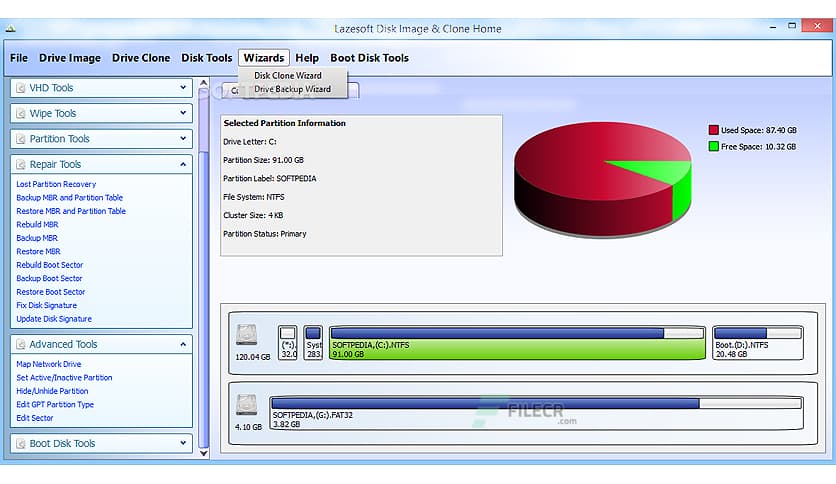This screenshot has width=836, height=484.
Task: Choose Drive Backup Wizard from menu
Action: coord(293,89)
